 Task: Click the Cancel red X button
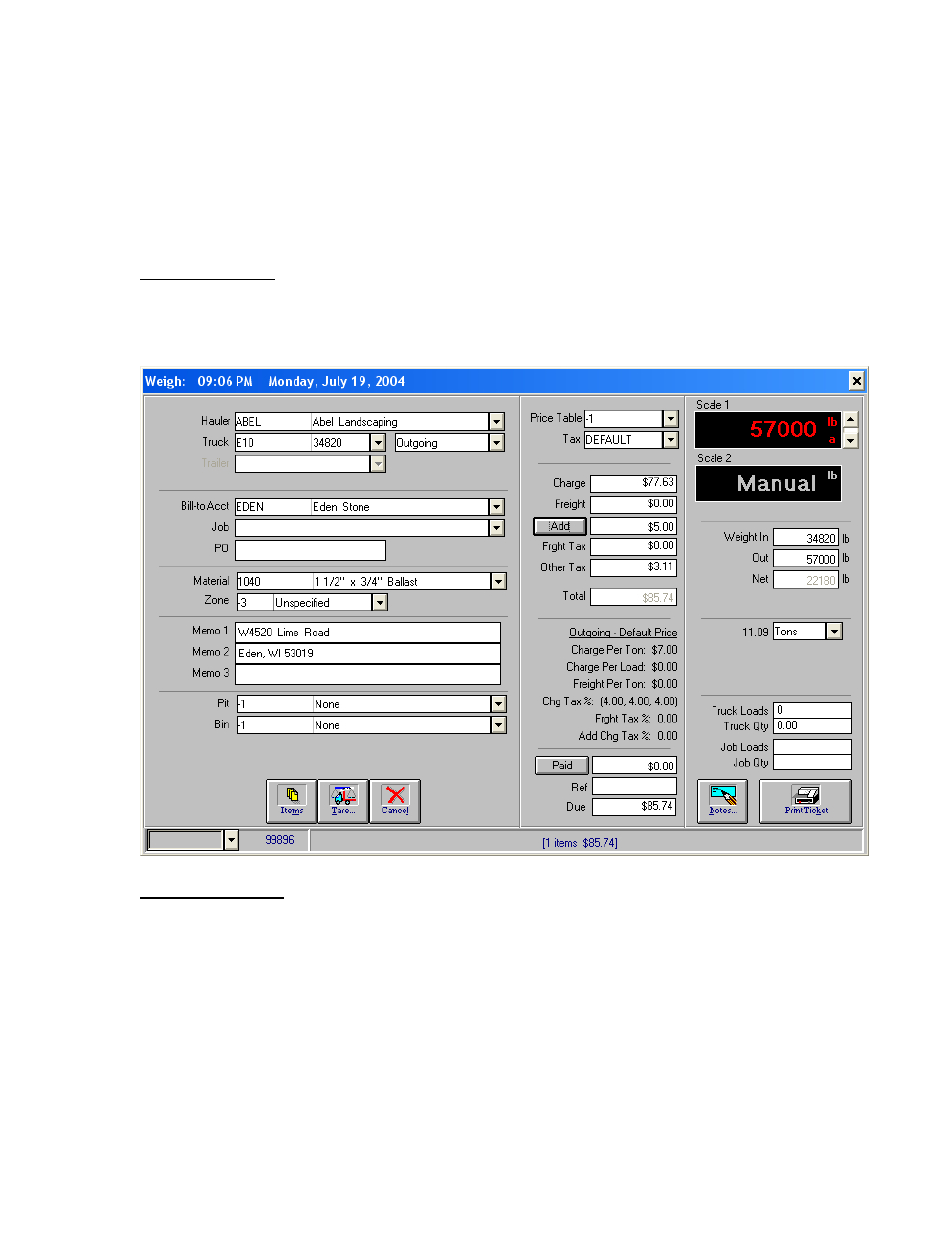[x=395, y=801]
